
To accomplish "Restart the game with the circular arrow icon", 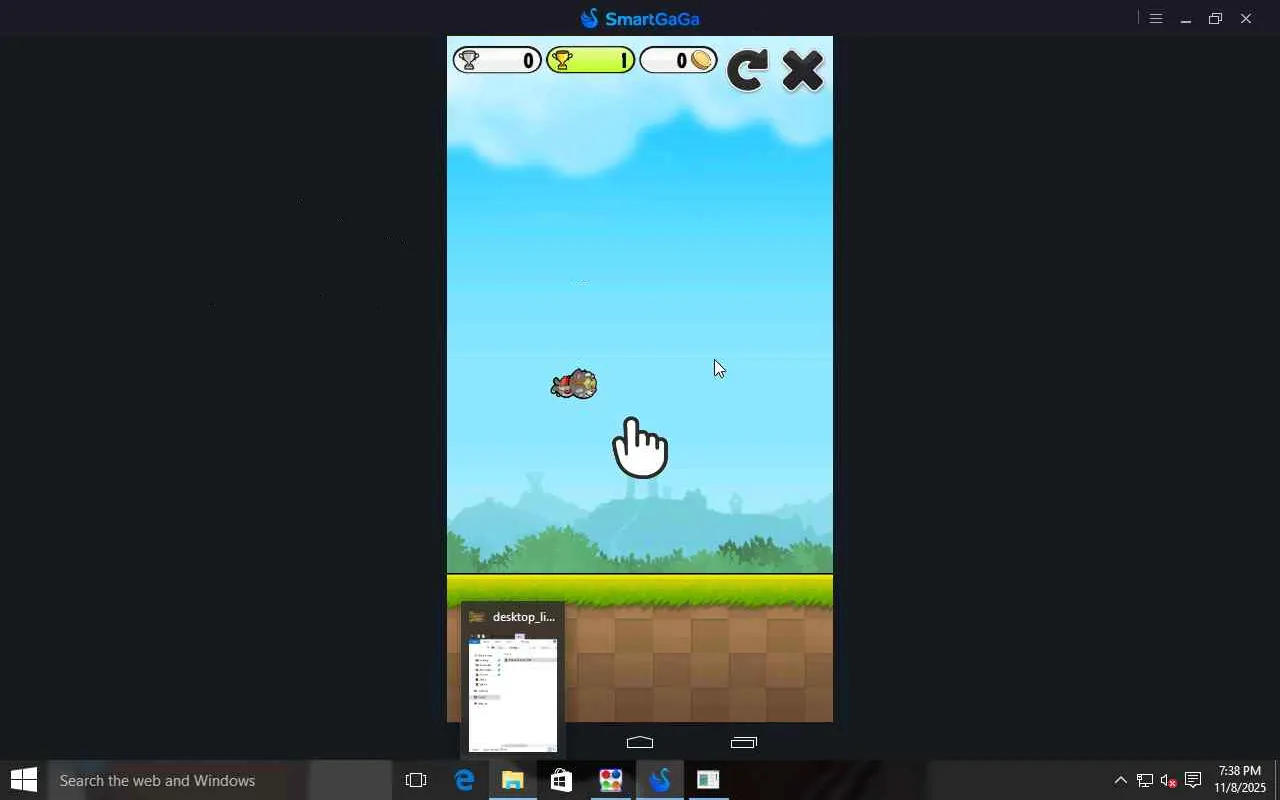I will 747,70.
